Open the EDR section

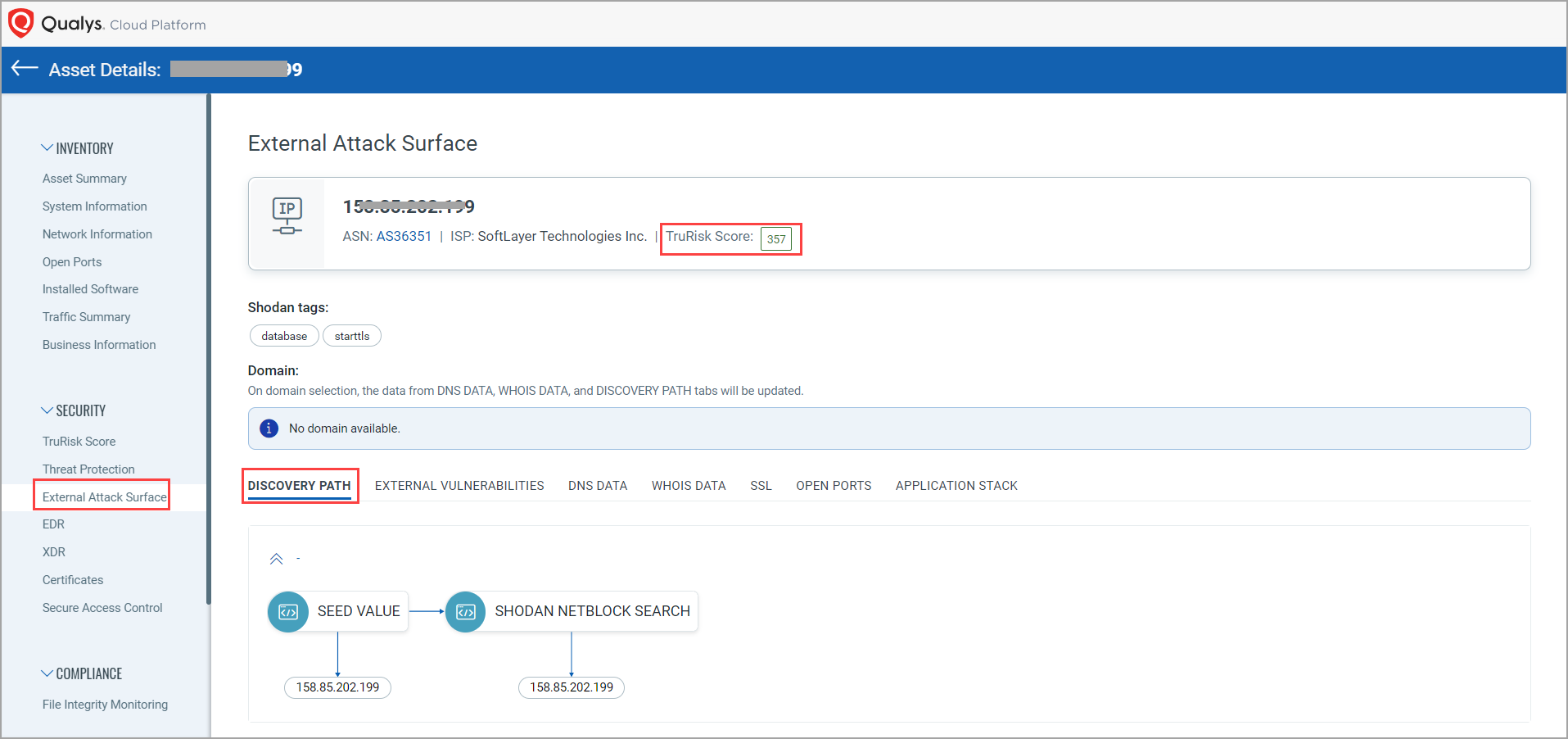[x=53, y=524]
